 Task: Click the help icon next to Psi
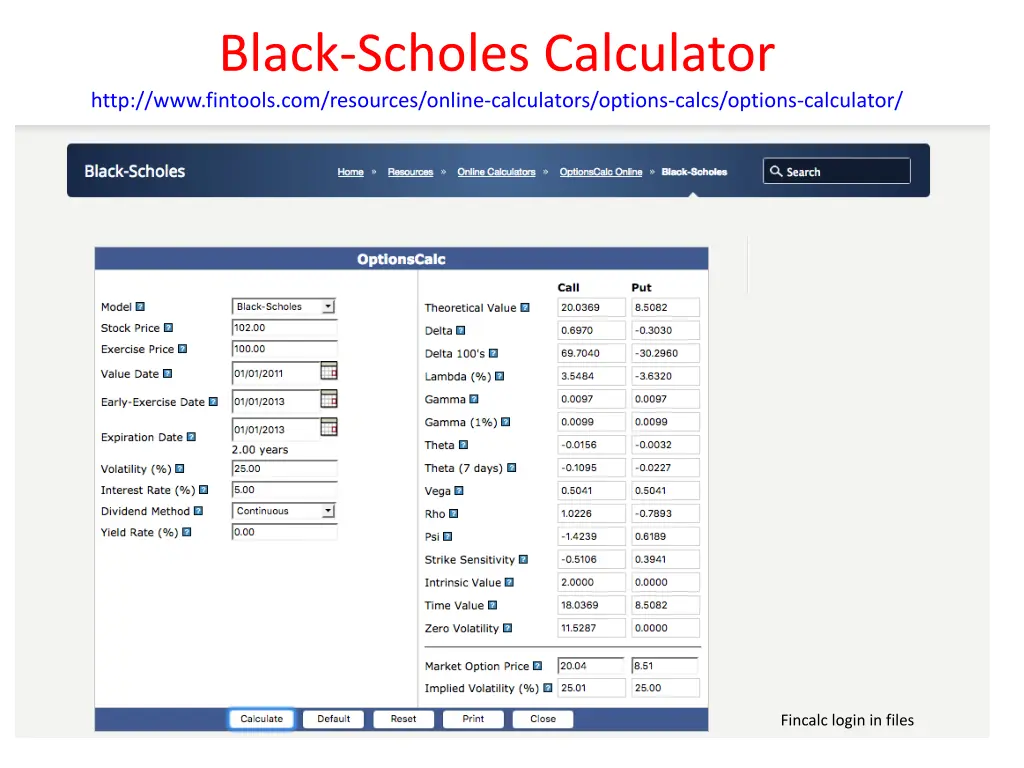pos(448,537)
